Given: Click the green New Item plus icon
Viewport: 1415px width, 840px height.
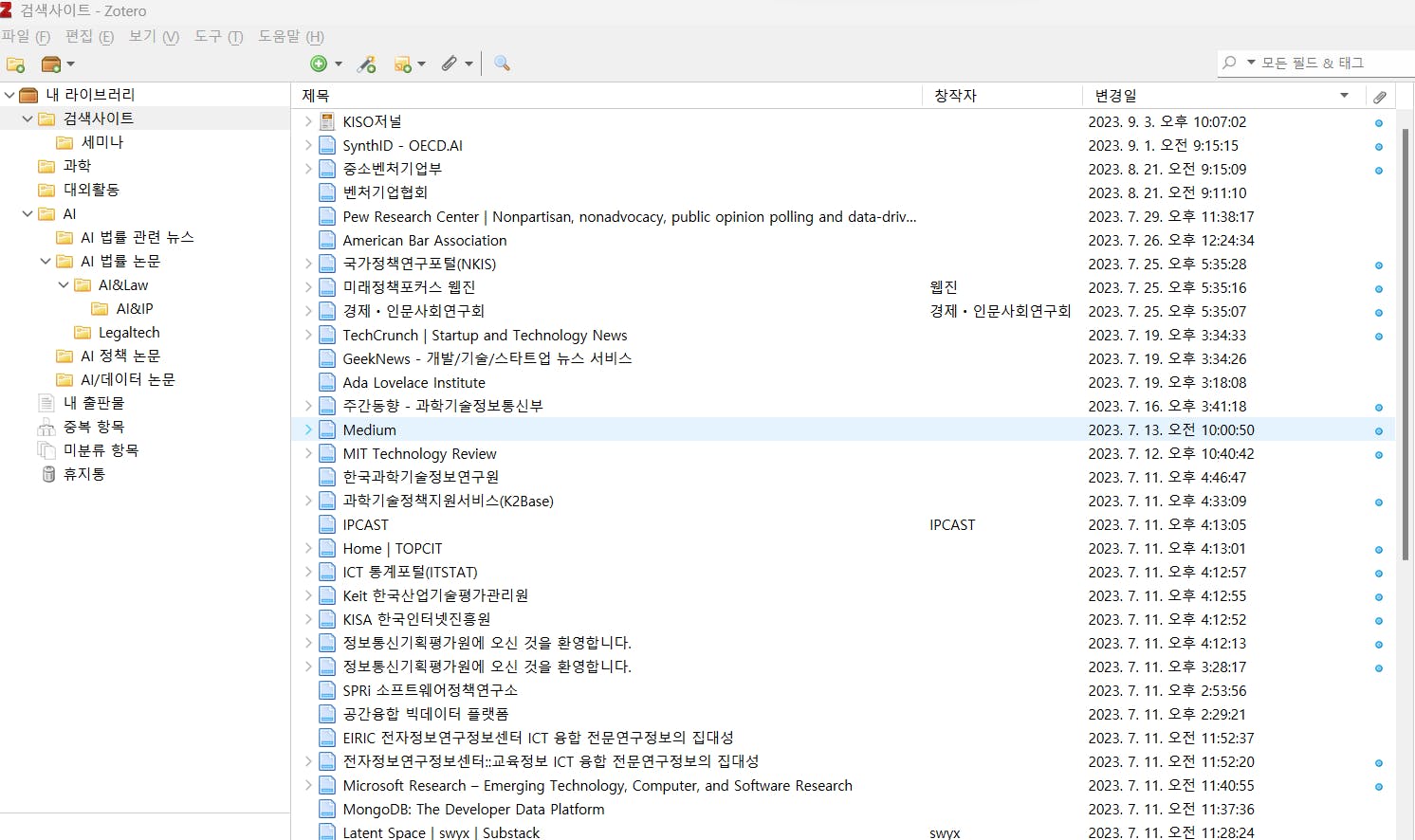Looking at the screenshot, I should point(319,64).
